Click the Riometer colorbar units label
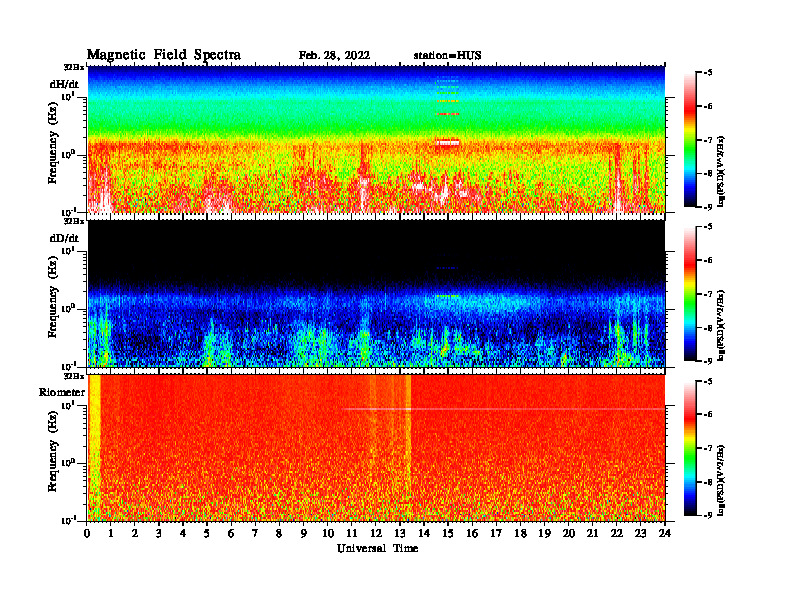The image size is (792, 612). [x=721, y=479]
